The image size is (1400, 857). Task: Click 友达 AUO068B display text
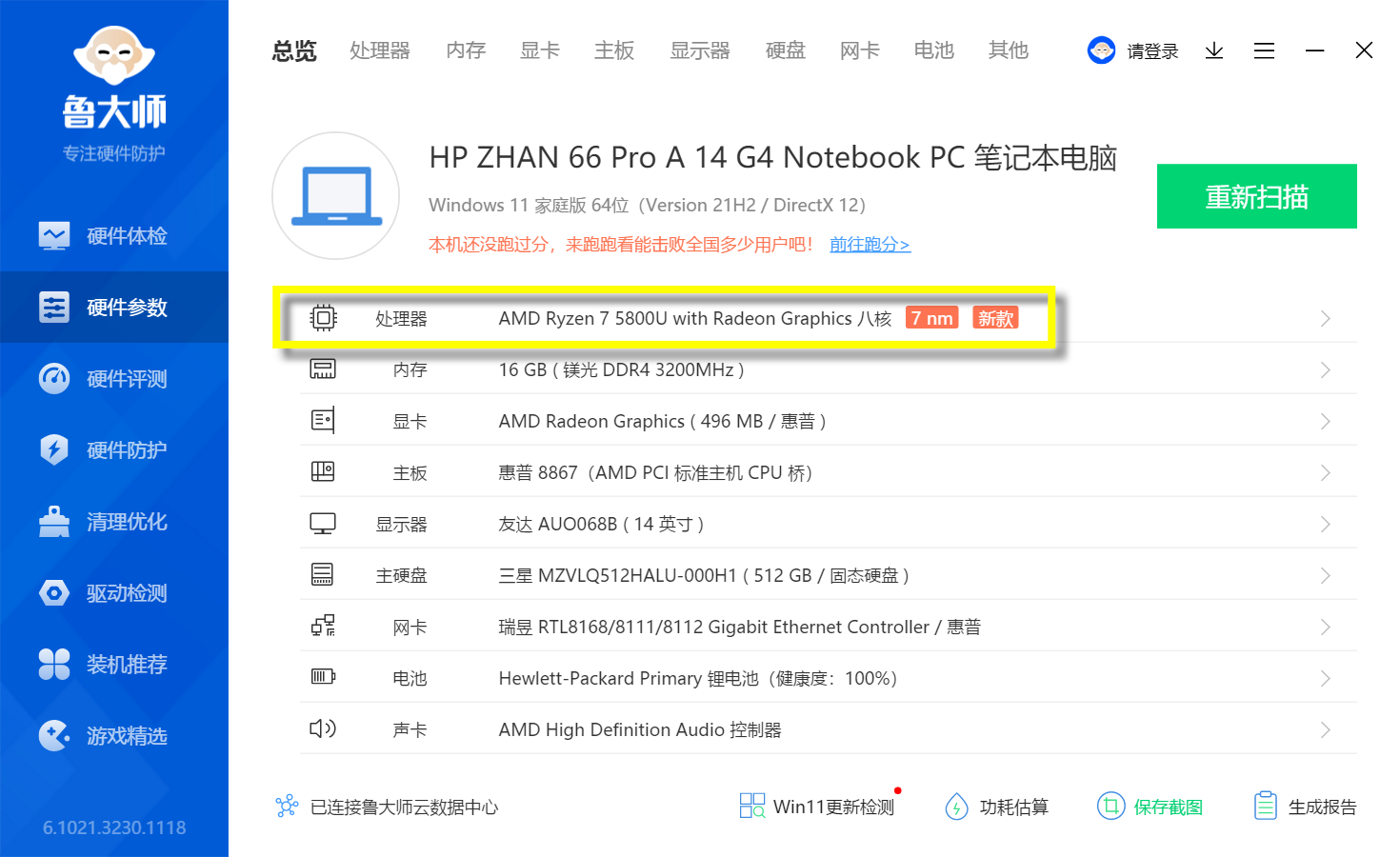coord(601,524)
